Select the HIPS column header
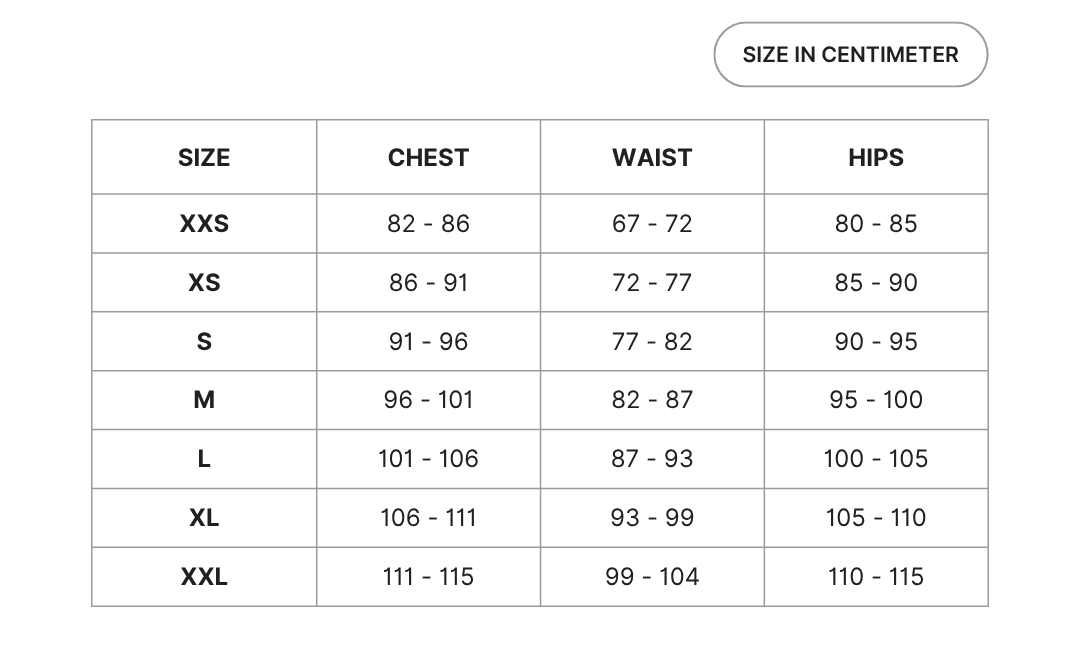The width and height of the screenshot is (1080, 665). point(876,158)
